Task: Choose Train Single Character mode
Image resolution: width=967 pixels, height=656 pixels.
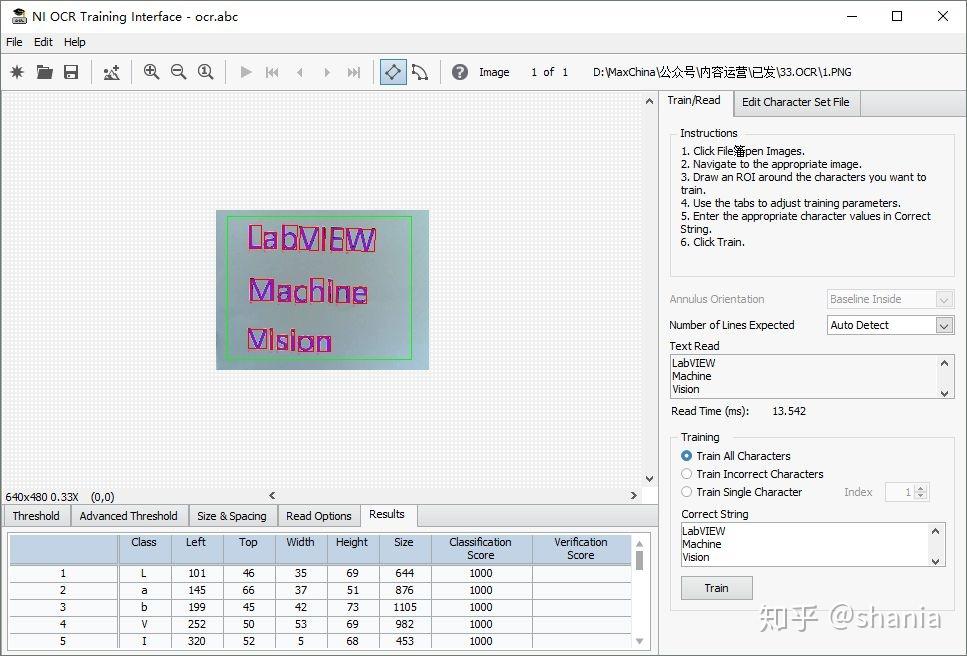Action: coord(686,492)
